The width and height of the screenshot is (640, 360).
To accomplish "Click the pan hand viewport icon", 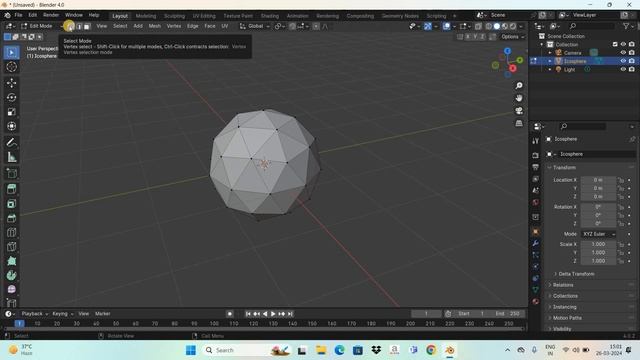I will point(519,98).
